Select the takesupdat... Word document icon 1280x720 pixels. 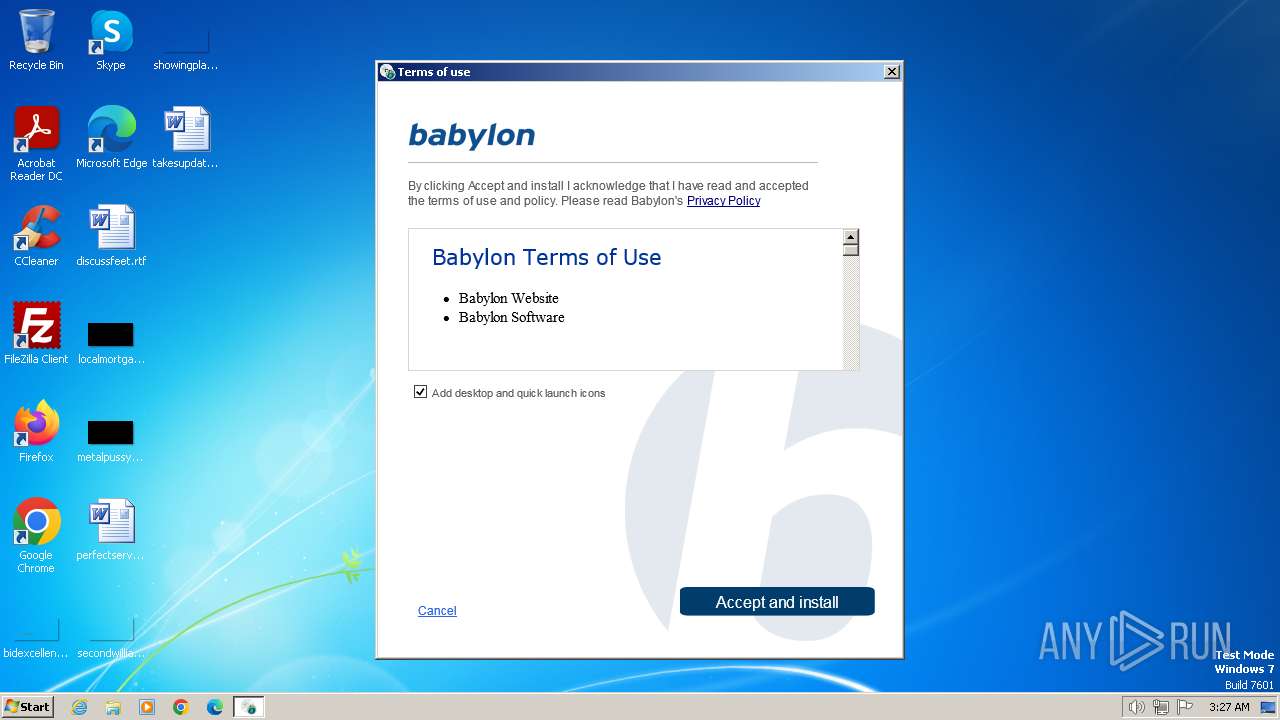point(185,137)
